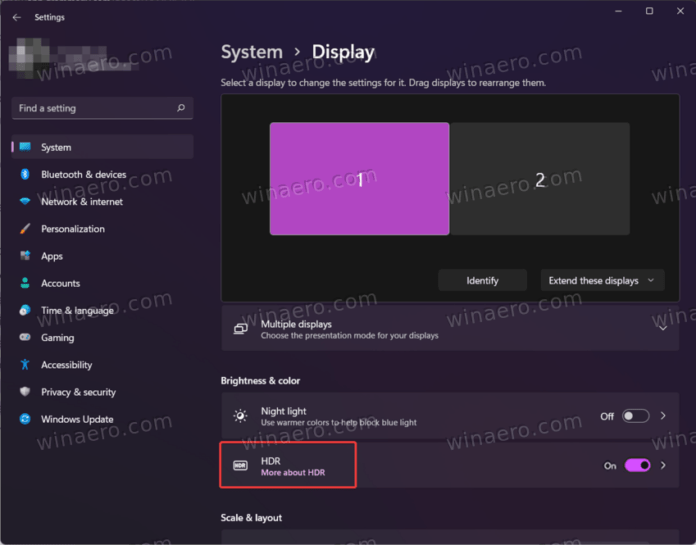Minimize the Settings window

tap(618, 11)
